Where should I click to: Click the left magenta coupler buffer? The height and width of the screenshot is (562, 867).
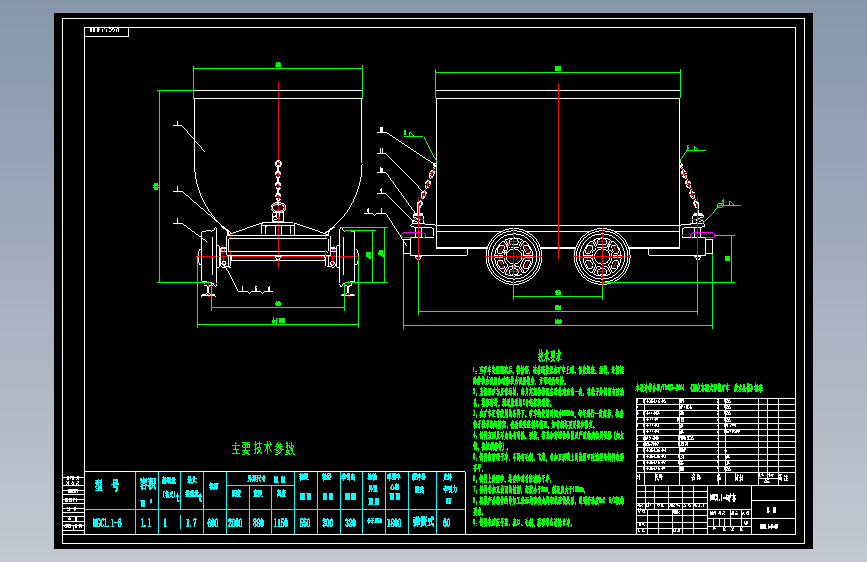coord(414,235)
